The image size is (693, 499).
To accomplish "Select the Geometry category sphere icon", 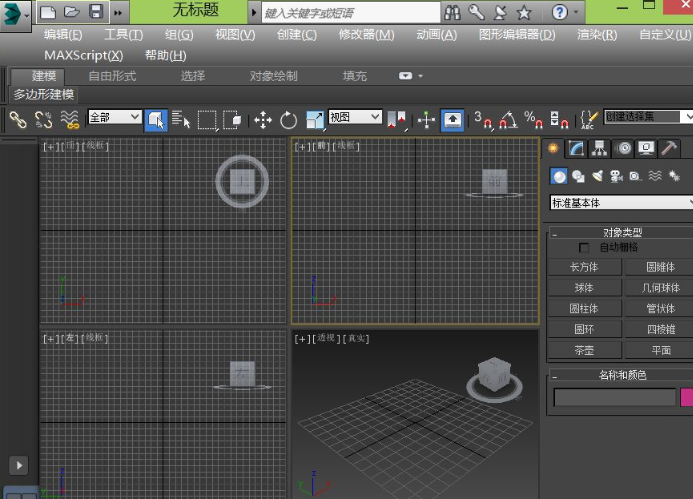I will click(559, 176).
